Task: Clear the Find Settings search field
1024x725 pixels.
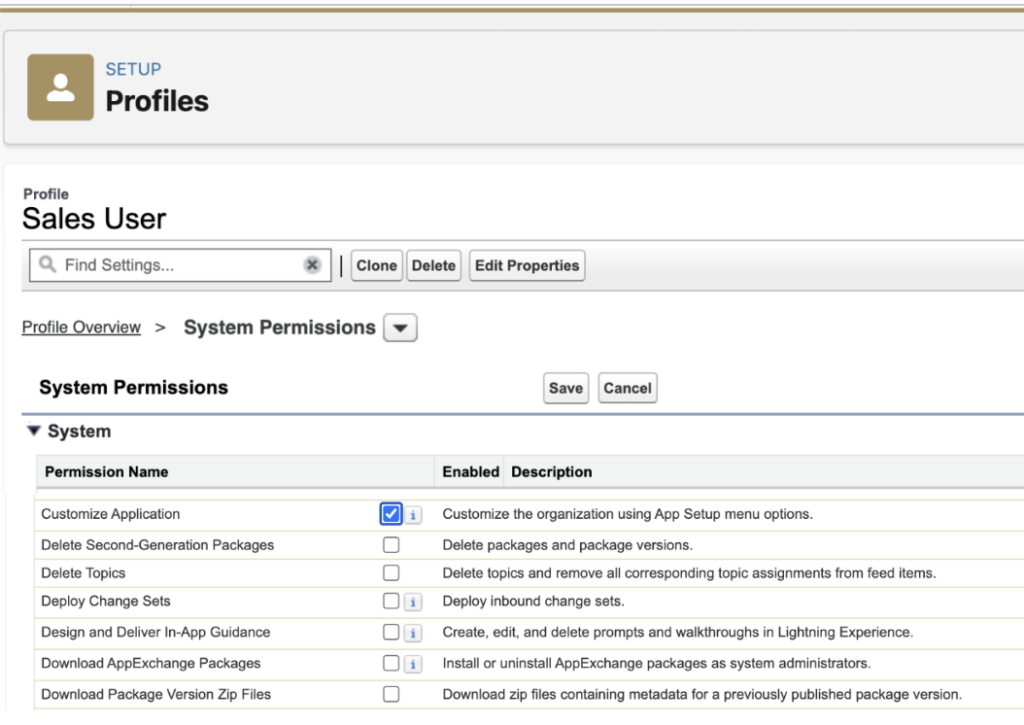Action: pyautogui.click(x=312, y=265)
